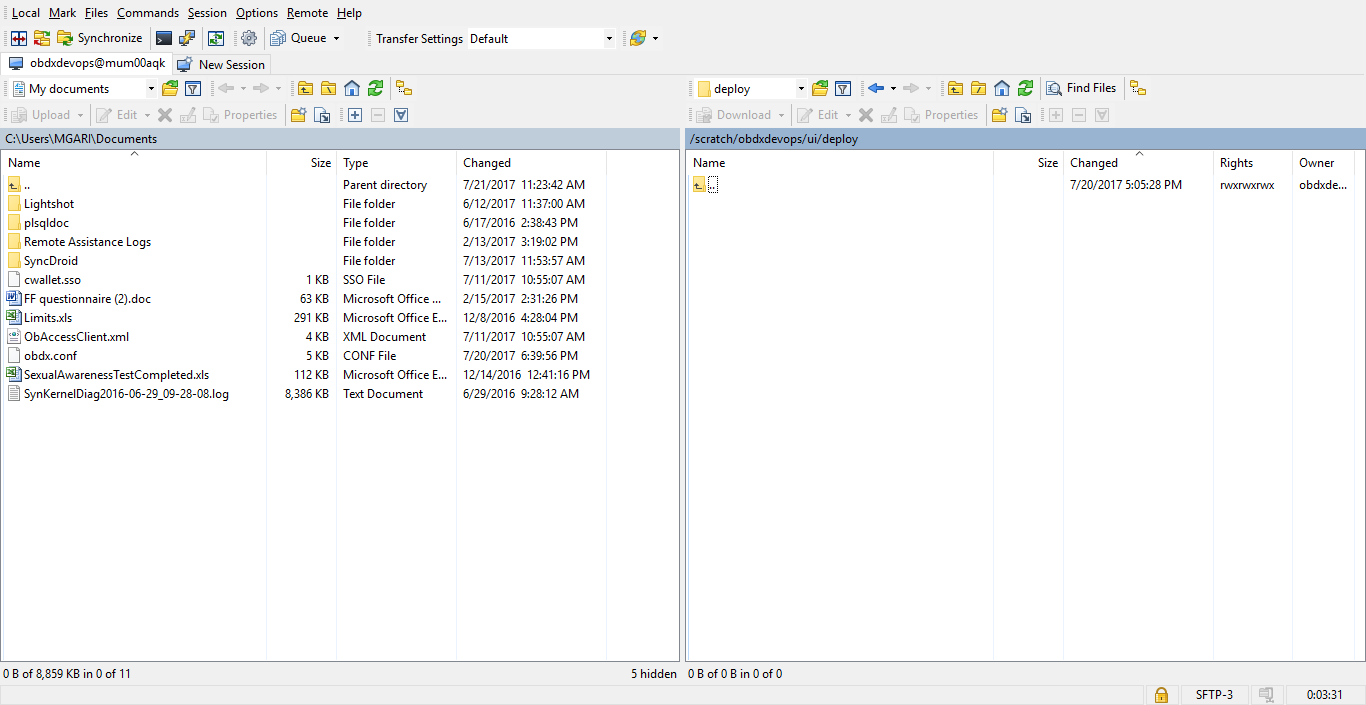Refresh the remote deploy directory

[x=1025, y=88]
